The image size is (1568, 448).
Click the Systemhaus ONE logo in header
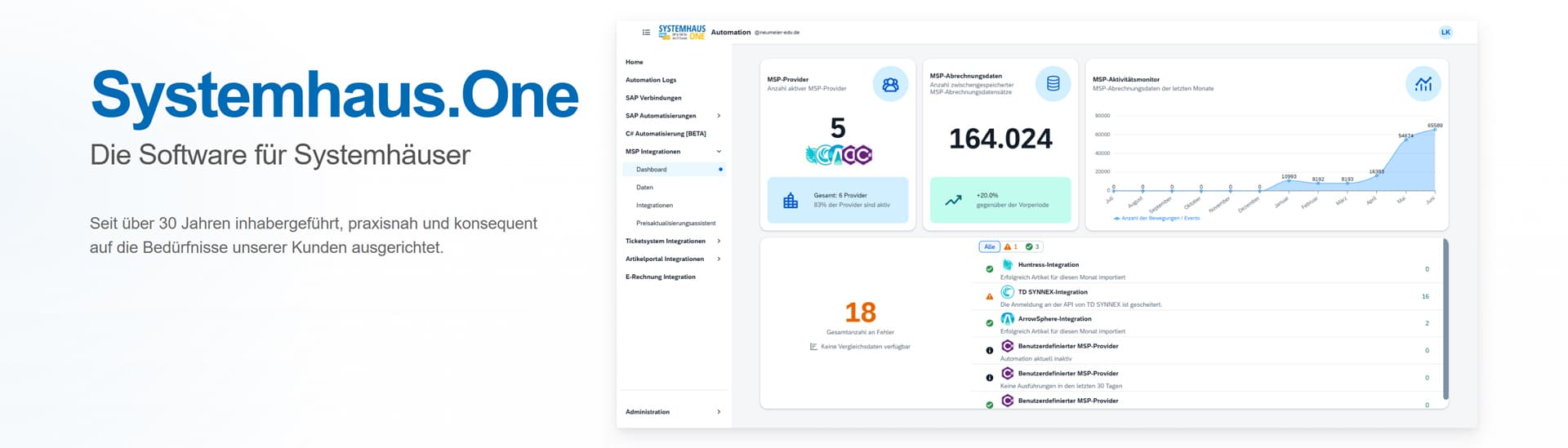pos(682,33)
